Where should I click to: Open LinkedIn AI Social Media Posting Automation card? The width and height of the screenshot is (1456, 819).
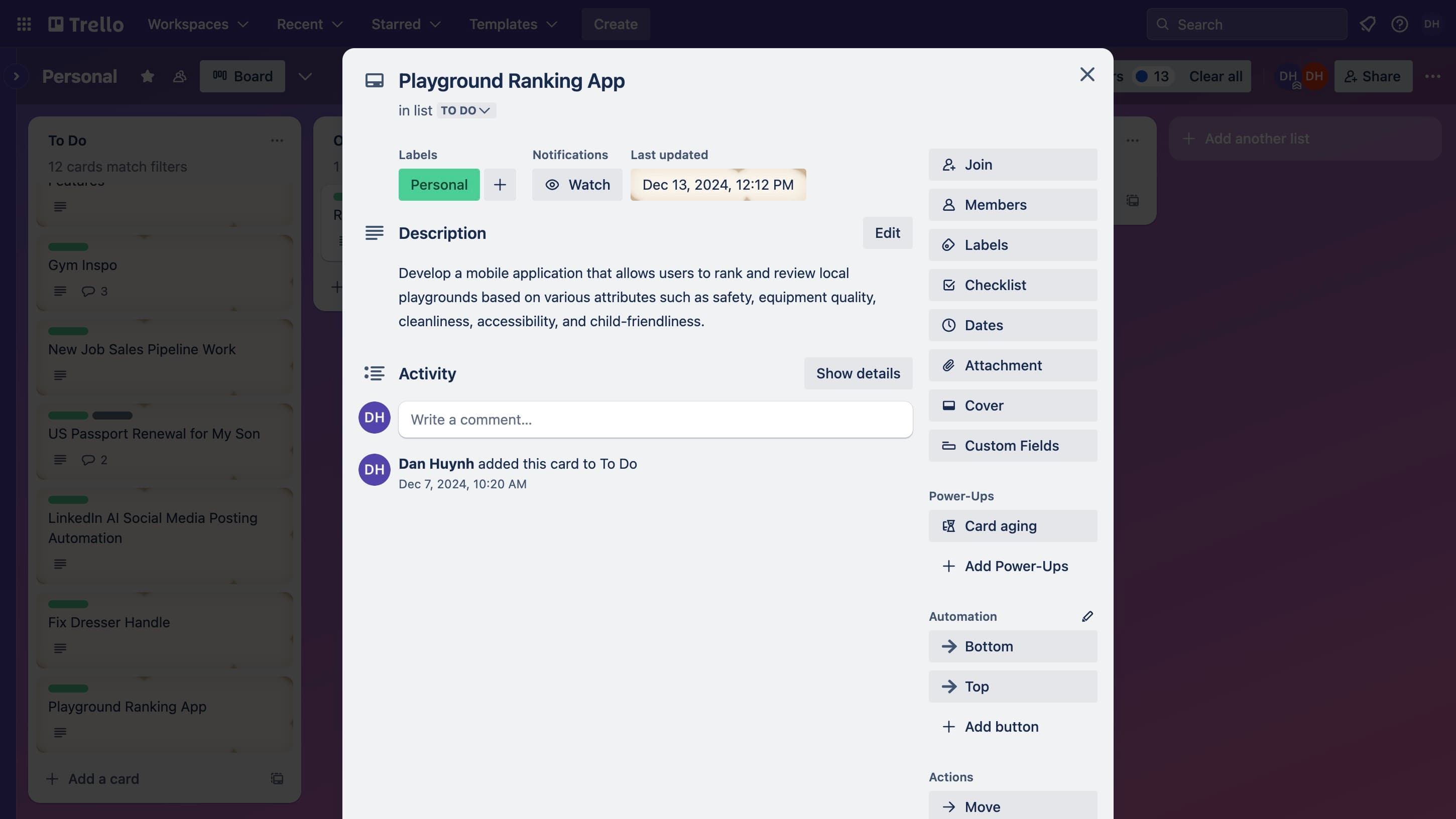point(165,535)
